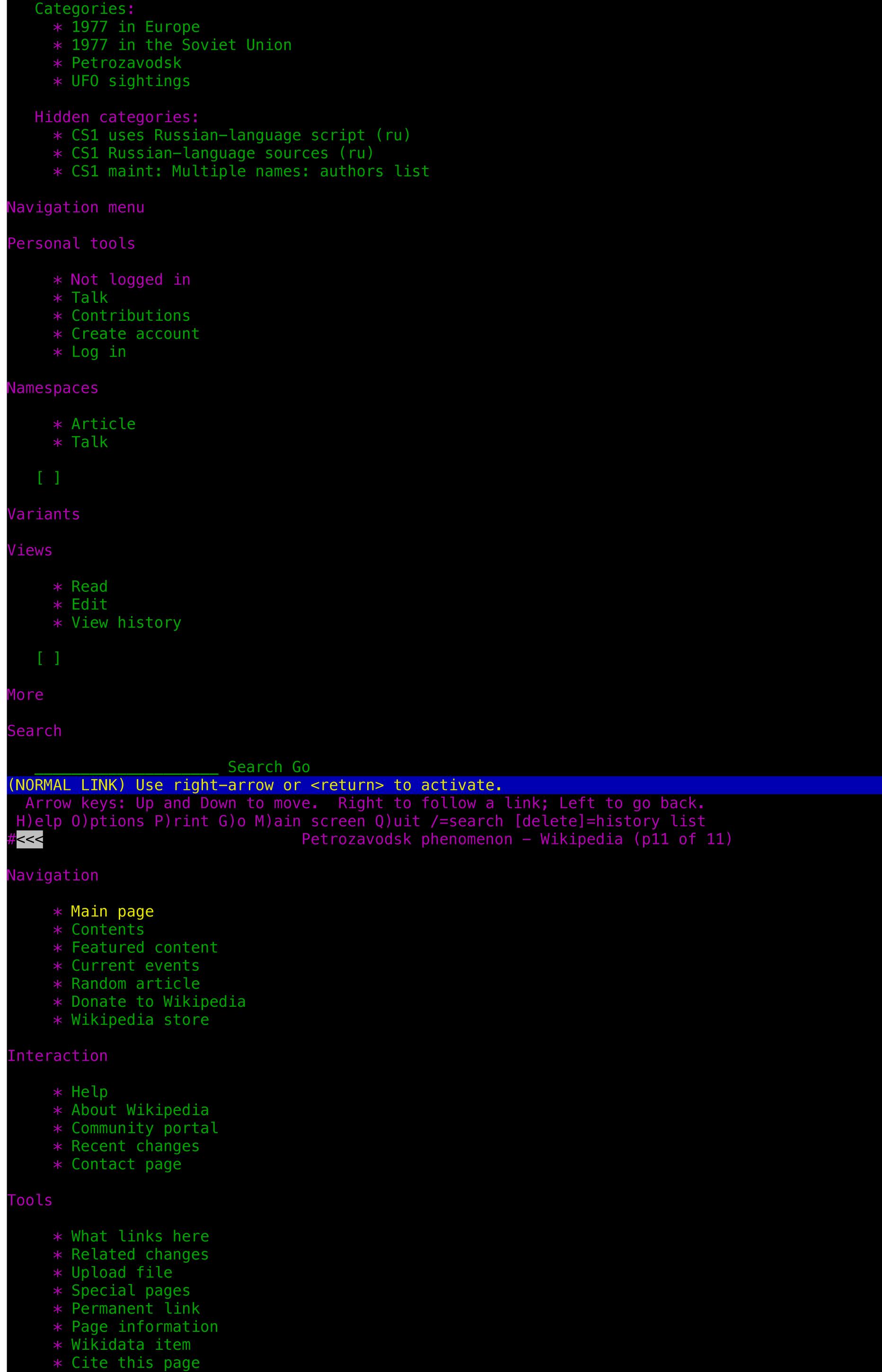Screen dimensions: 882x1372
Task: Select the Talk link under Personal tools
Action: (90, 298)
